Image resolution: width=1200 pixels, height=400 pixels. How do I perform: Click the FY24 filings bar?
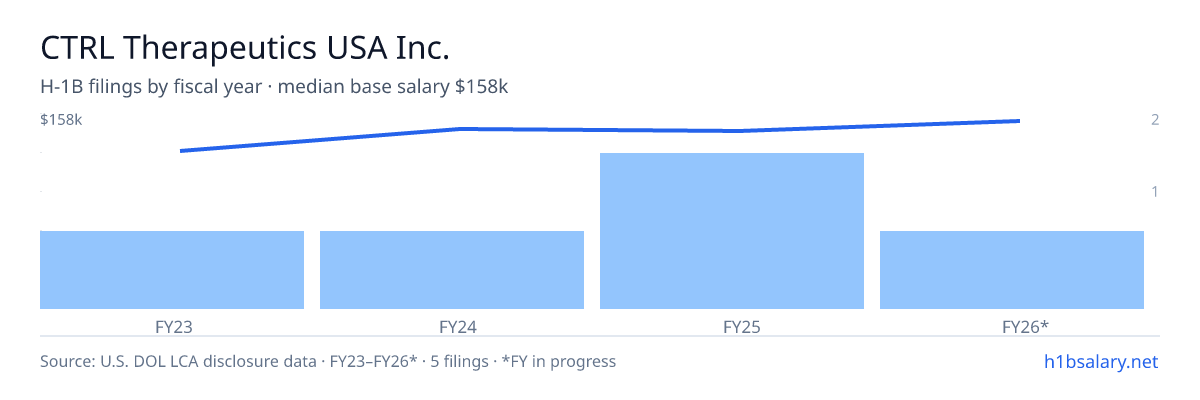[x=452, y=270]
